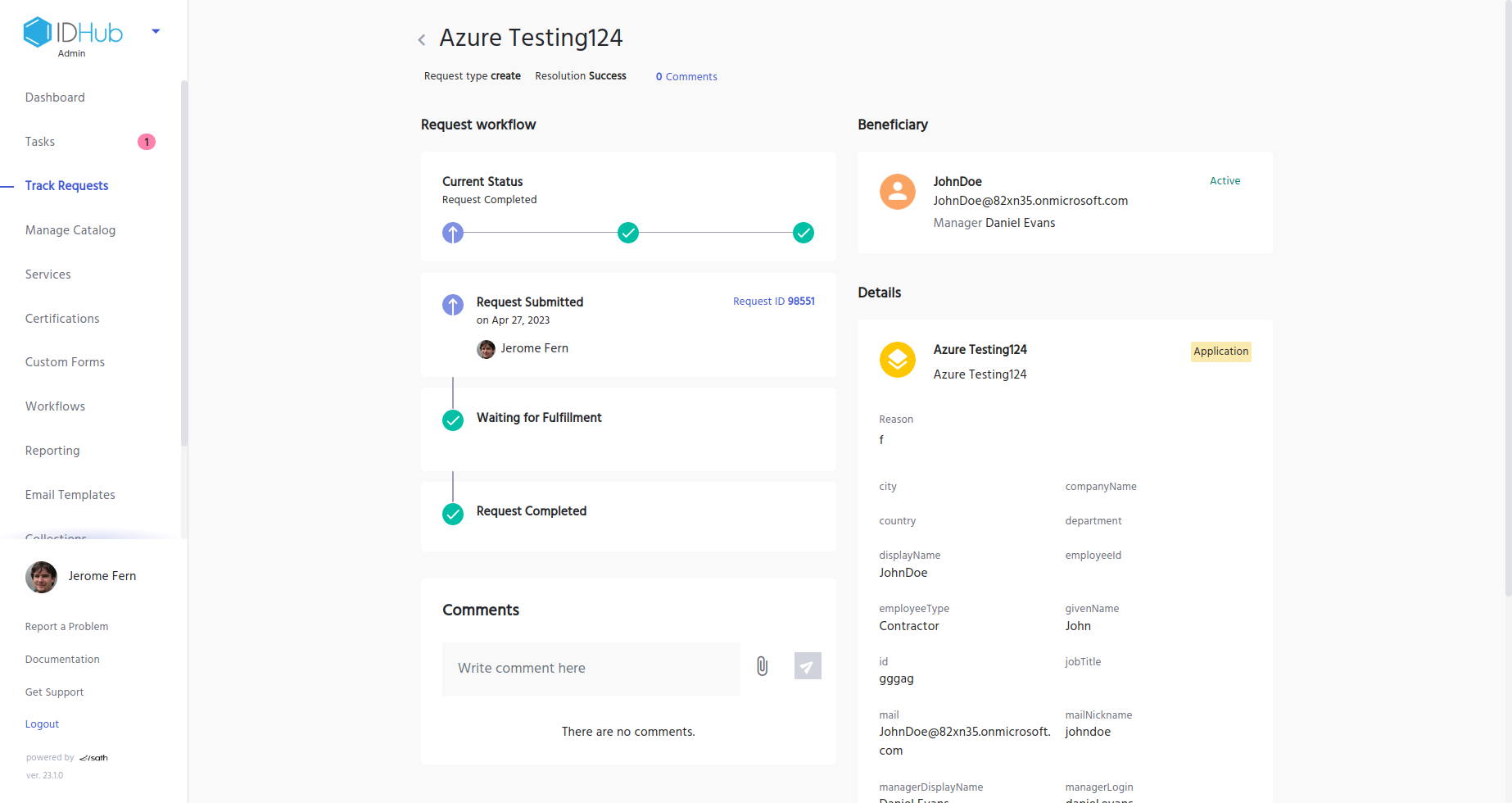This screenshot has height=803, width=1512.
Task: Click the JohnDoe beneficiary avatar icon
Action: pyautogui.click(x=897, y=192)
